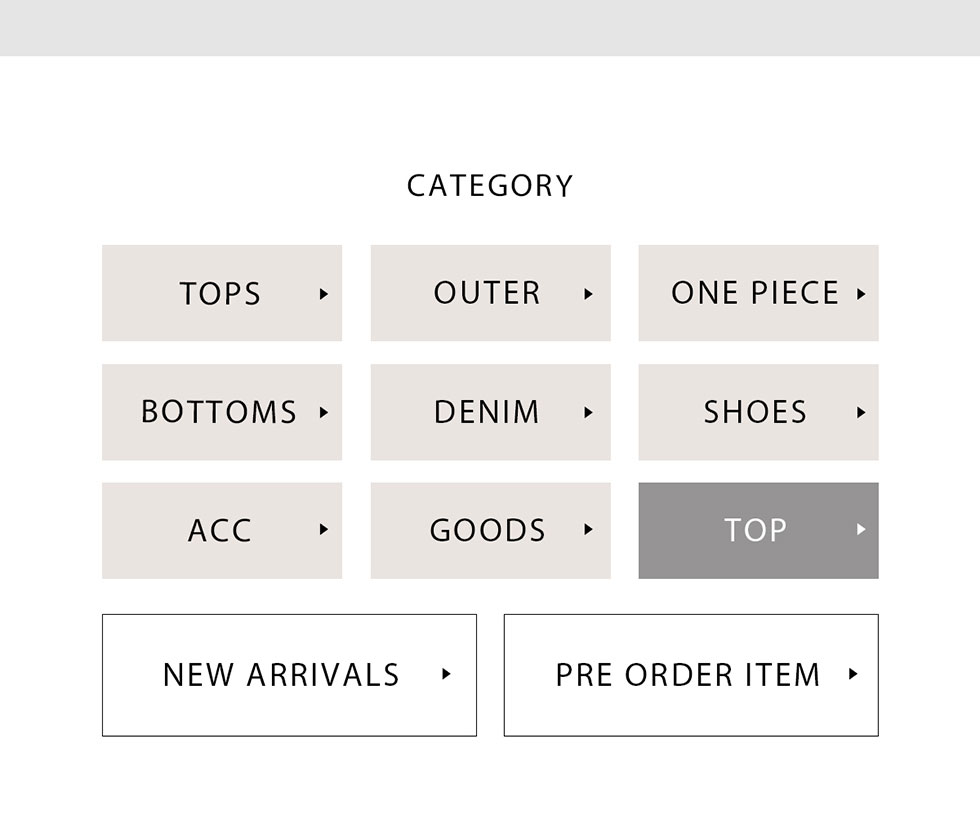Click the arrow icon beside TOPS
980x819 pixels.
click(323, 294)
